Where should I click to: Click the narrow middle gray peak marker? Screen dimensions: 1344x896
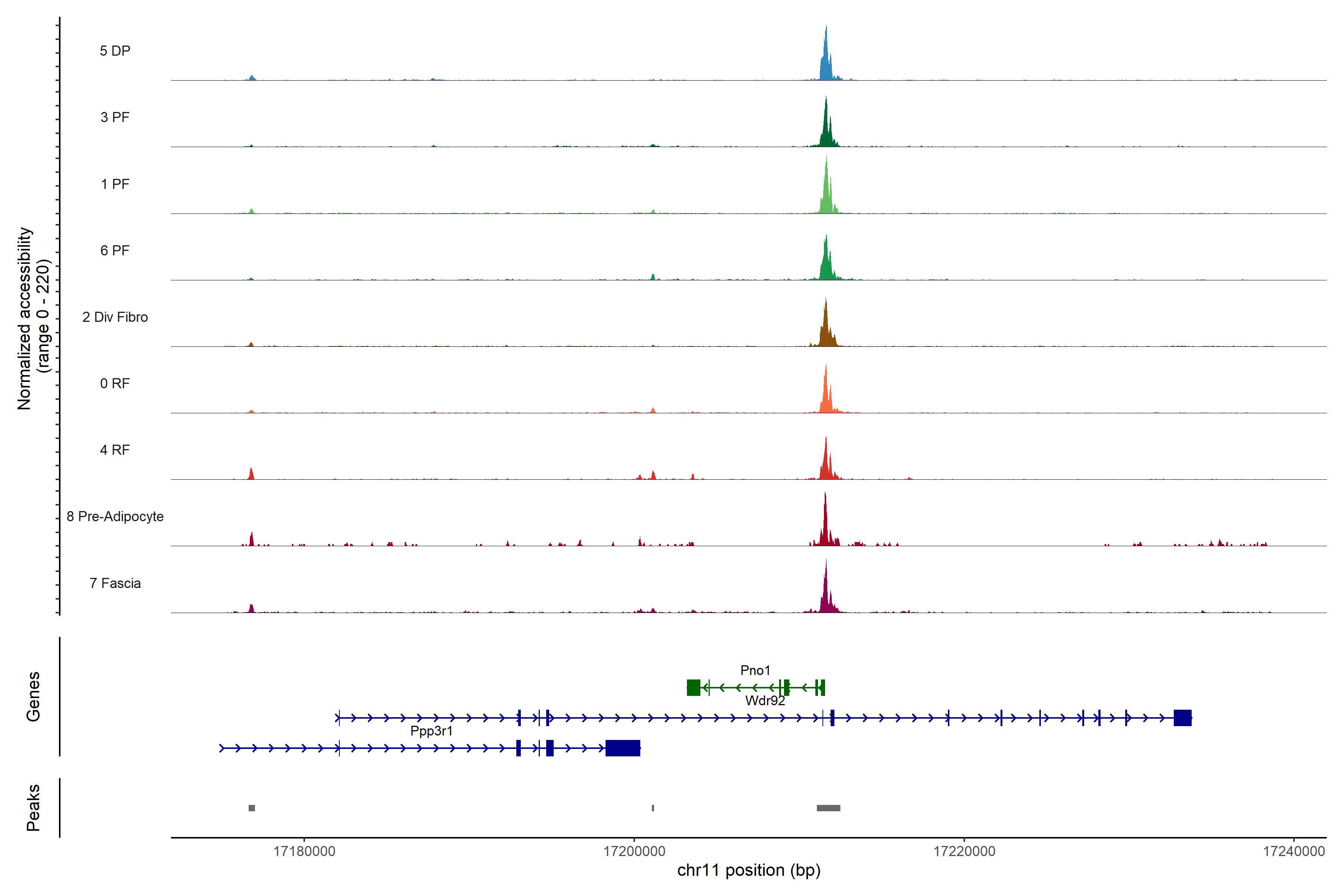(x=653, y=808)
